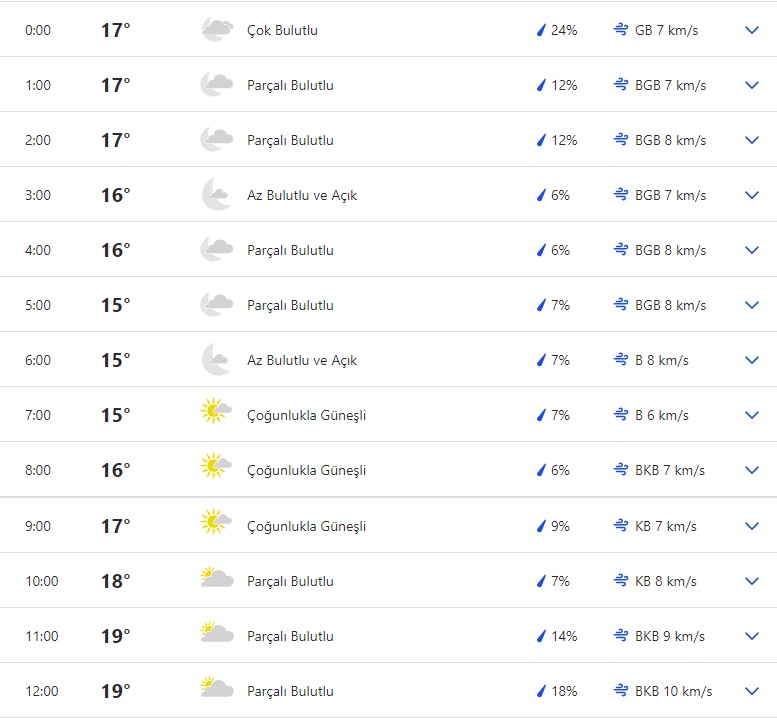The image size is (777, 719).
Task: Click the raindrop icon next to 24%
Action: click(541, 30)
